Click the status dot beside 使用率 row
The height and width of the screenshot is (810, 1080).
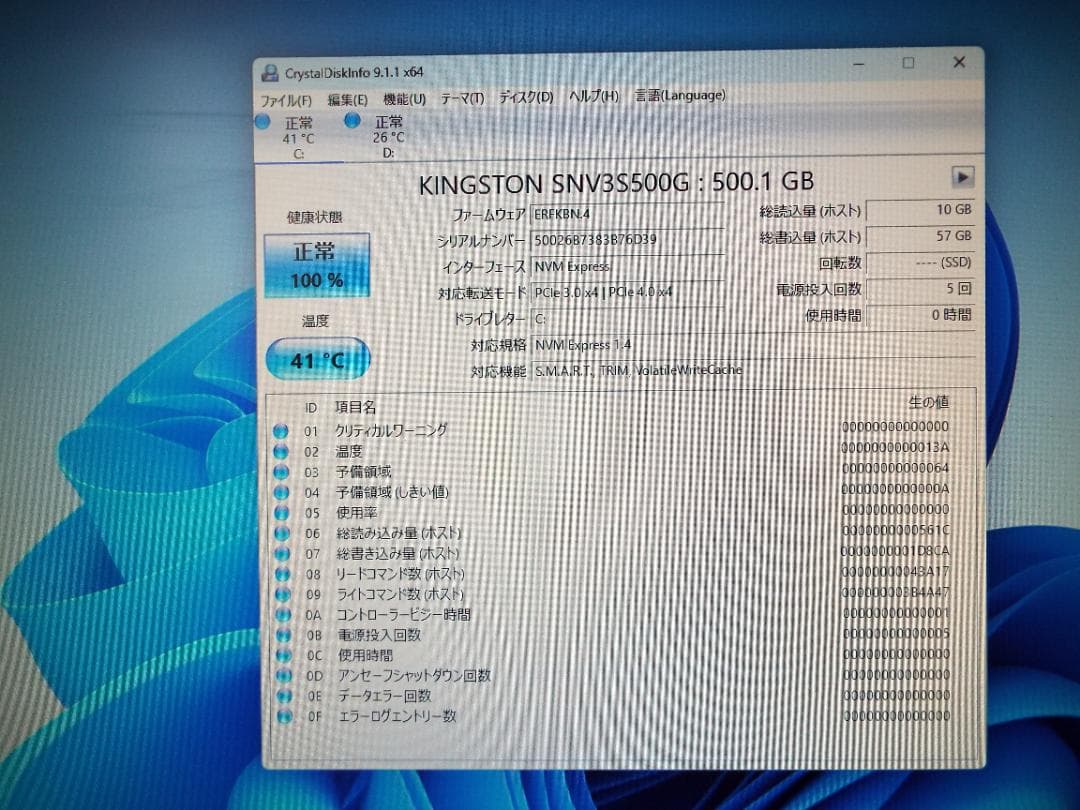pyautogui.click(x=282, y=512)
